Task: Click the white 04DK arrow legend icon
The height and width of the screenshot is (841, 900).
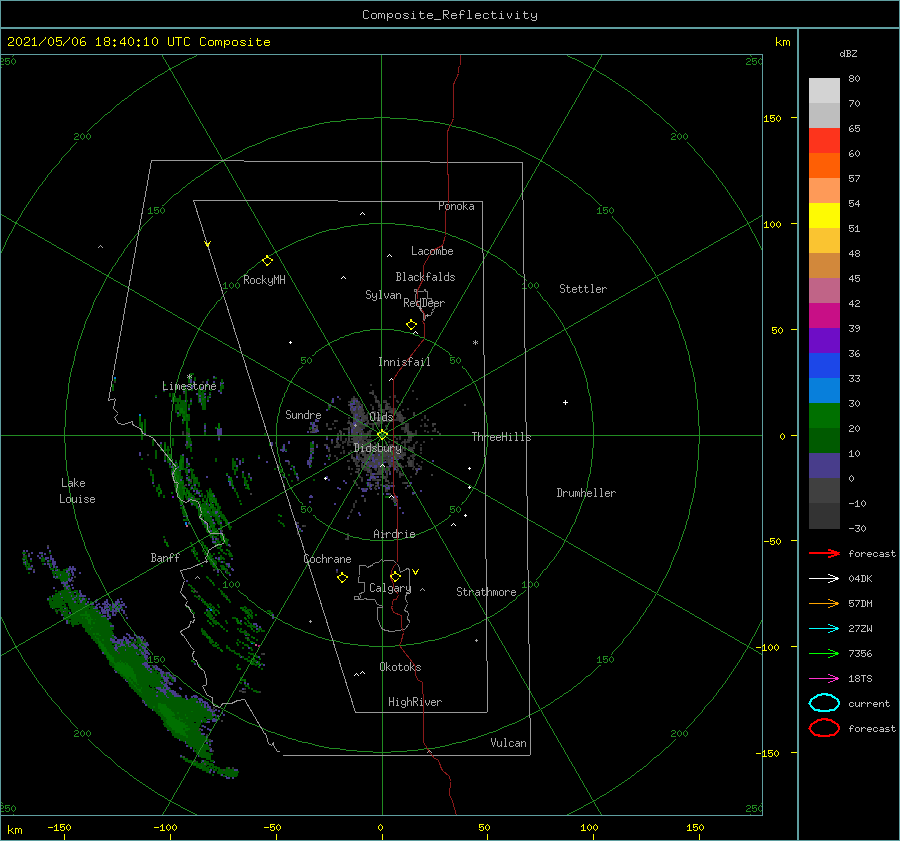Action: [824, 579]
